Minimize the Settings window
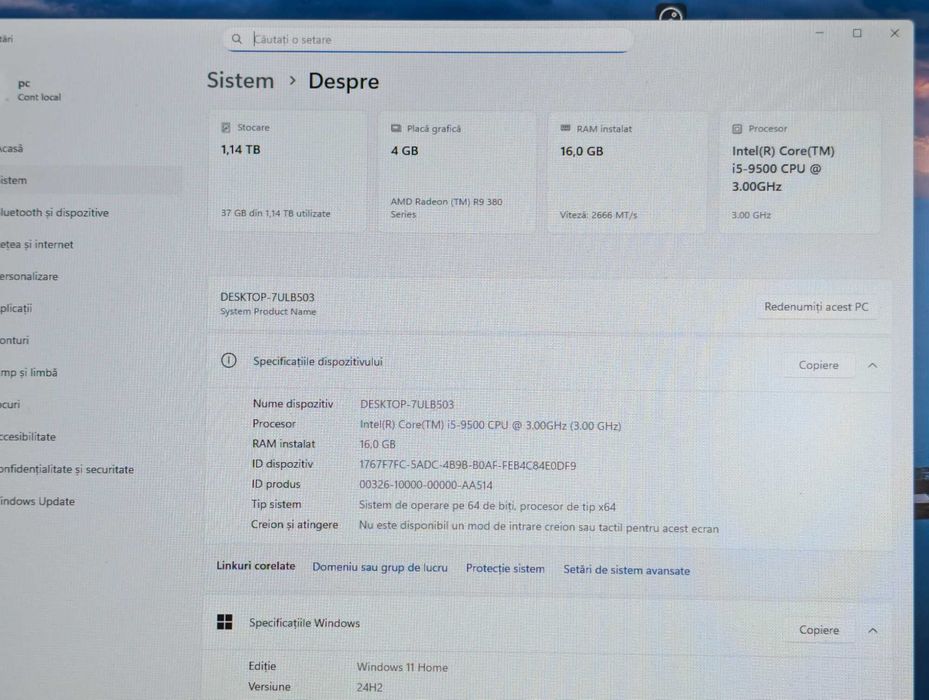 tap(819, 33)
